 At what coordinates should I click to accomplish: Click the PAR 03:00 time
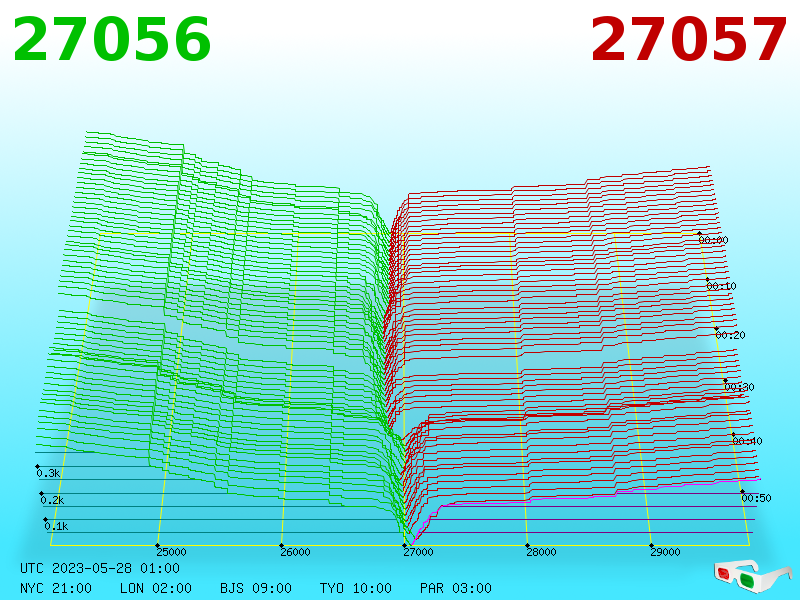pos(456,588)
